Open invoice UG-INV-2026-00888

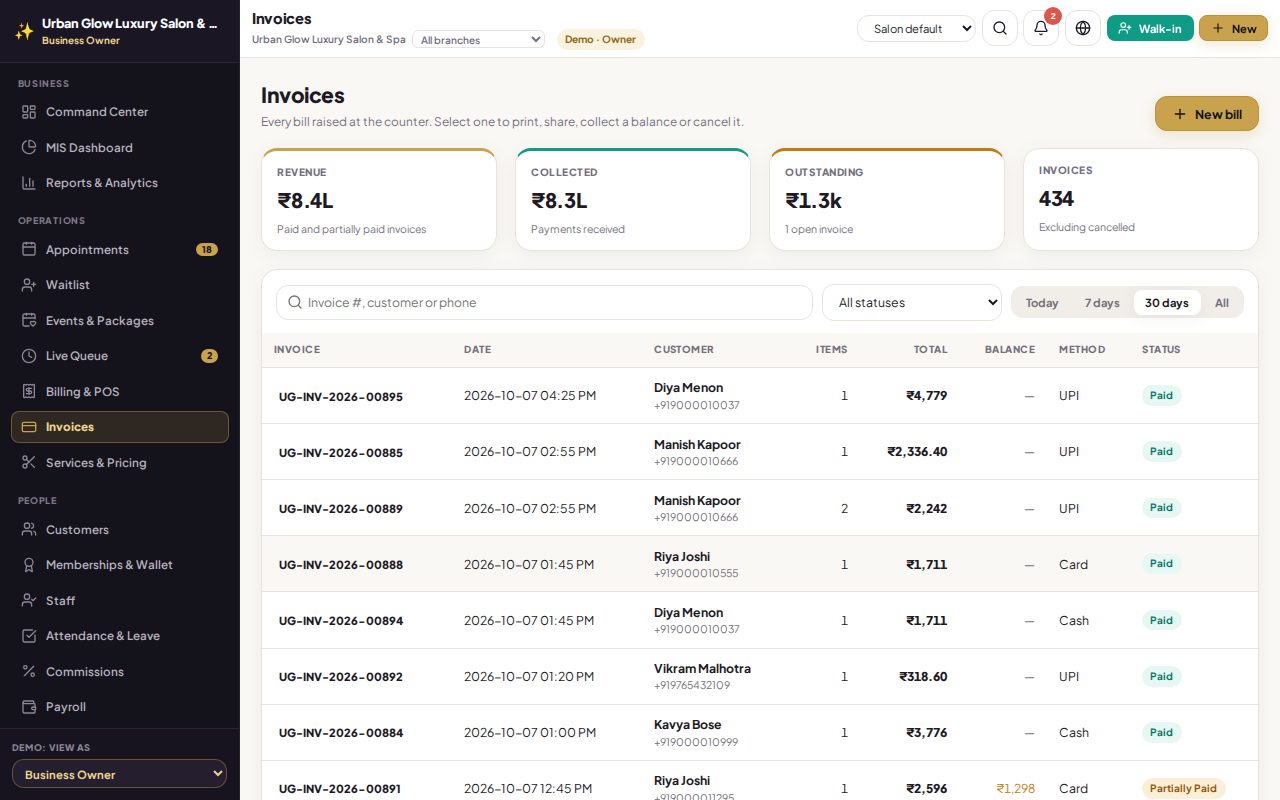point(341,565)
